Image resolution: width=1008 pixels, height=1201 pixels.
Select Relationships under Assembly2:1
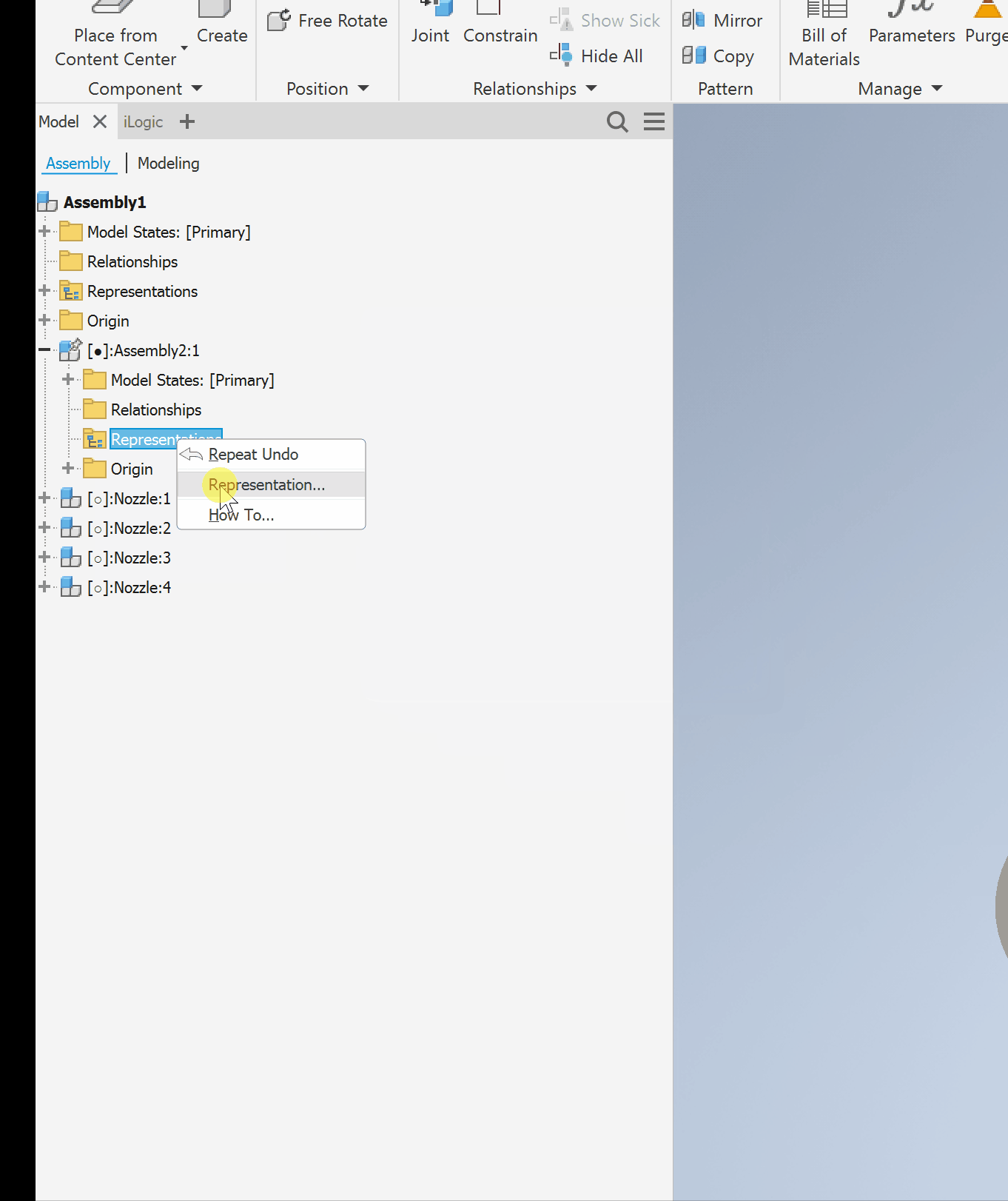click(x=156, y=409)
